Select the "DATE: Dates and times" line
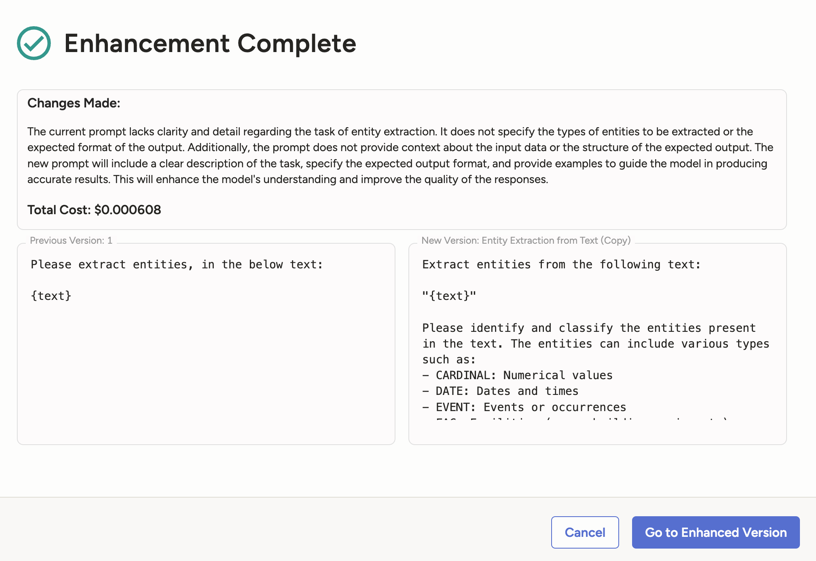 pos(500,392)
